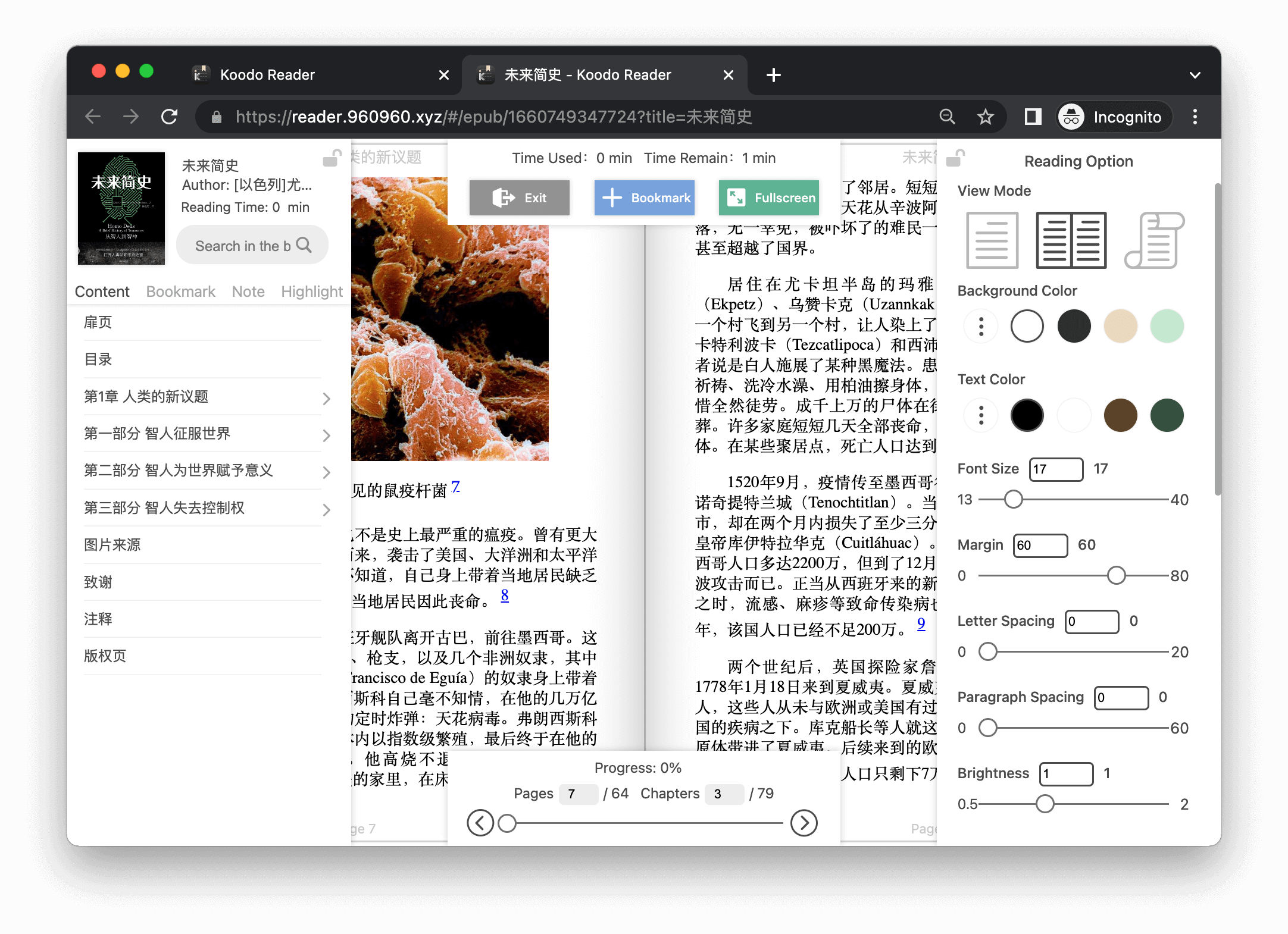
Task: Expand 第三部分 智人失去控制权 section
Action: [326, 509]
